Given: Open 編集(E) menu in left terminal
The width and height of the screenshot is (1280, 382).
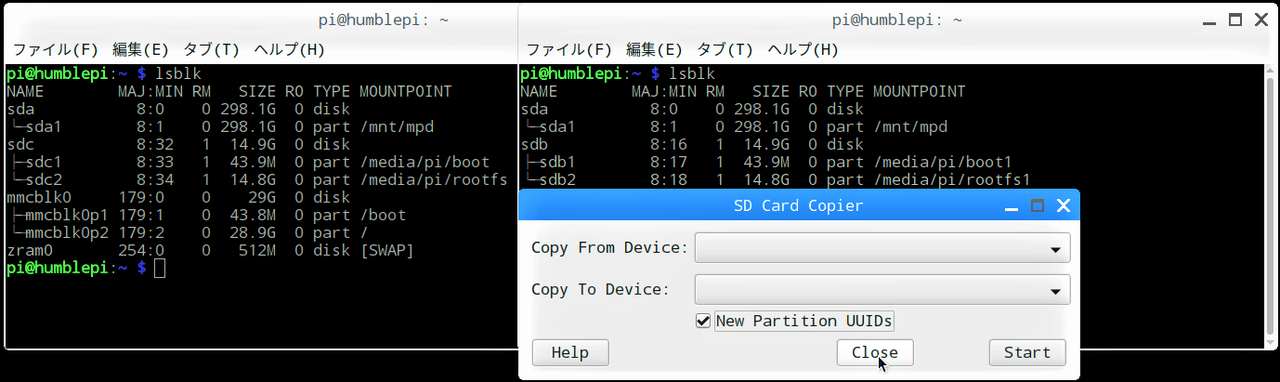Looking at the screenshot, I should tap(141, 49).
